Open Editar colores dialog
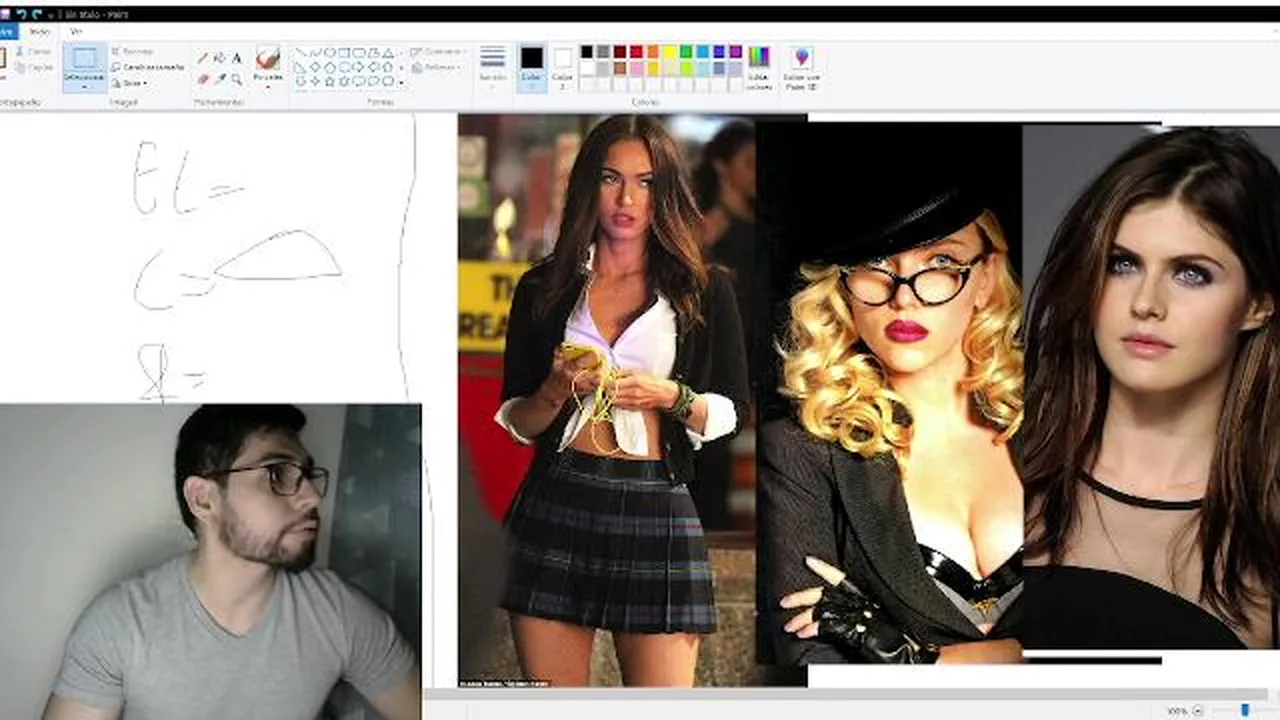The height and width of the screenshot is (720, 1280). pyautogui.click(x=760, y=66)
